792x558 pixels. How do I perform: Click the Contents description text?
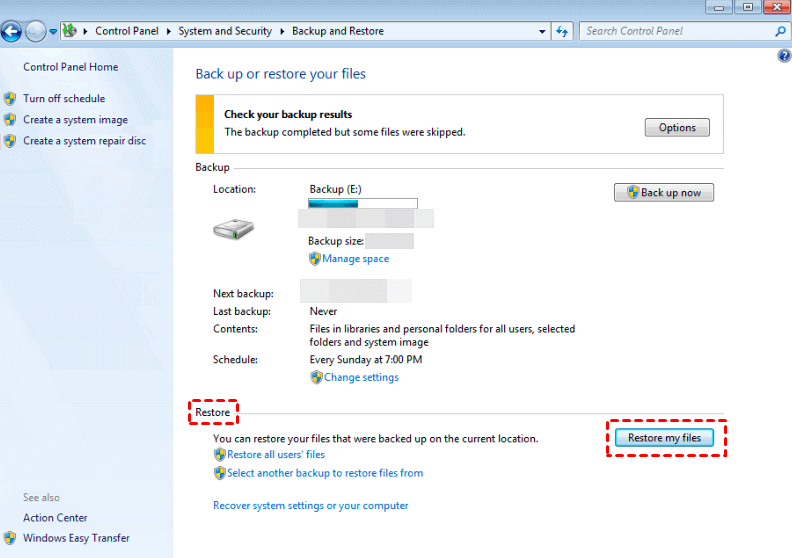pos(442,335)
